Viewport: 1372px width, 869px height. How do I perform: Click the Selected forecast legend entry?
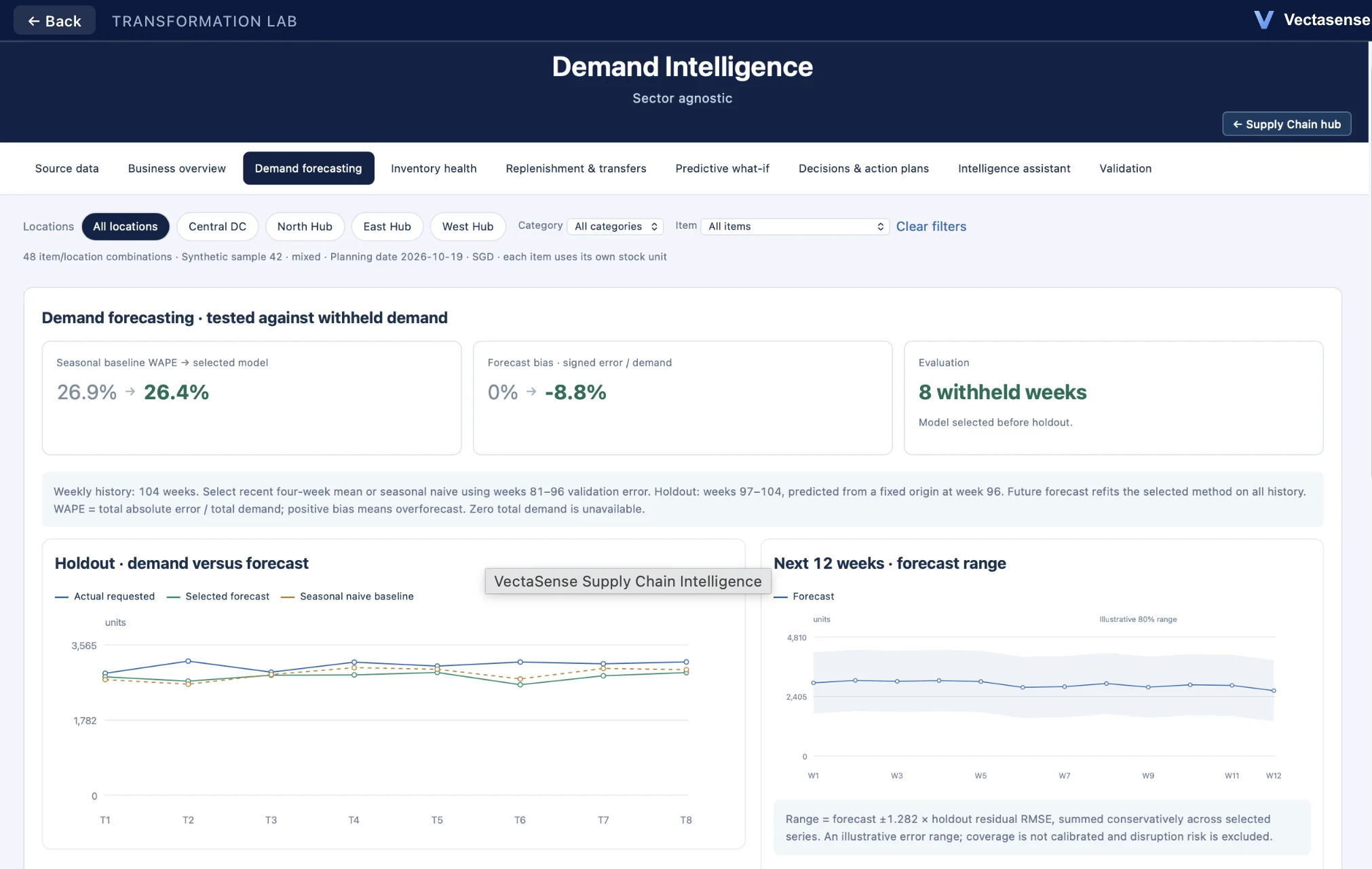click(218, 596)
